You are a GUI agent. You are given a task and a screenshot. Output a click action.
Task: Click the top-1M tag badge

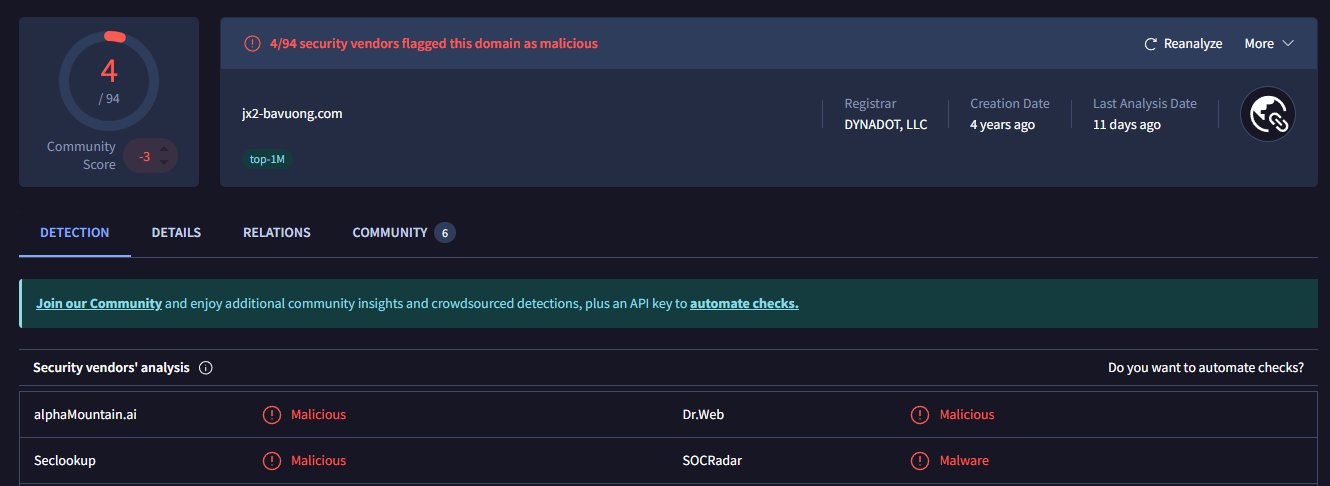point(268,159)
